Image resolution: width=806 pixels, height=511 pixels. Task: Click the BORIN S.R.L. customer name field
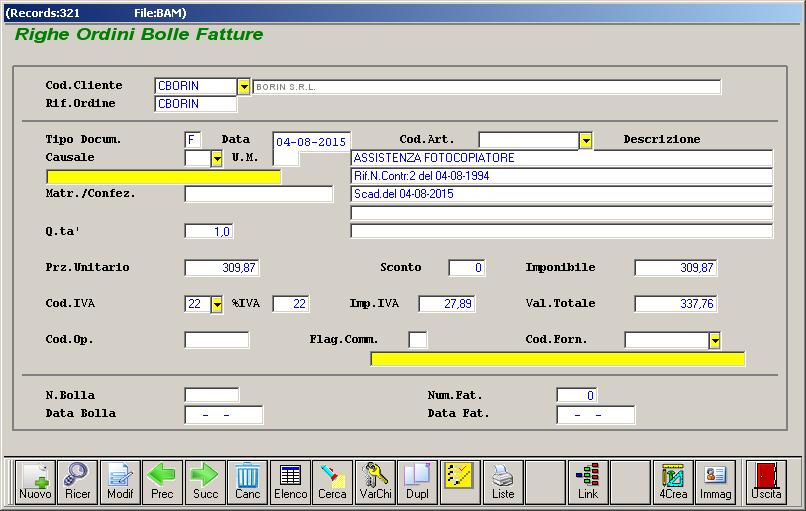[x=487, y=87]
